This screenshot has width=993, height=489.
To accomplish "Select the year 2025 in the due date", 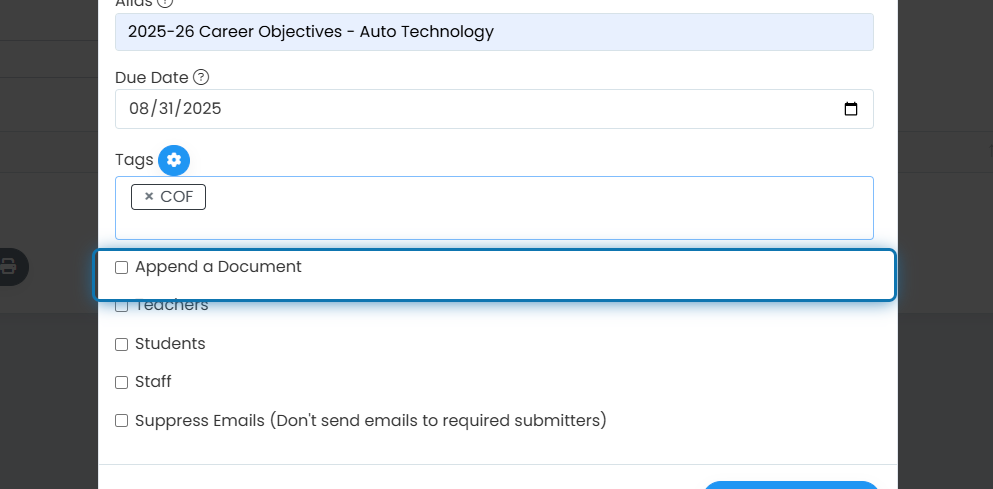I will (202, 109).
